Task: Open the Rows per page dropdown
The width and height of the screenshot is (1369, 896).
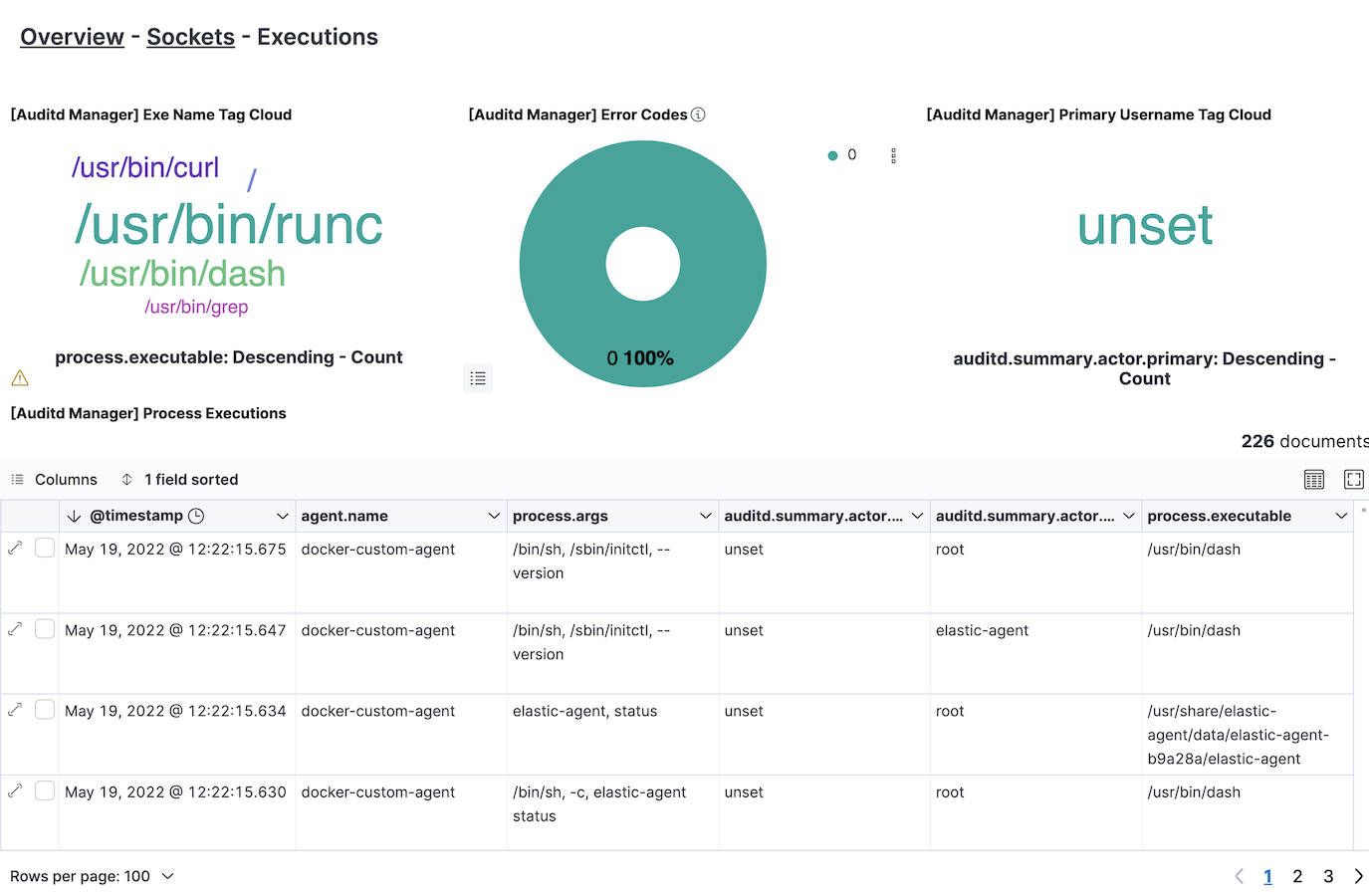Action: click(92, 876)
